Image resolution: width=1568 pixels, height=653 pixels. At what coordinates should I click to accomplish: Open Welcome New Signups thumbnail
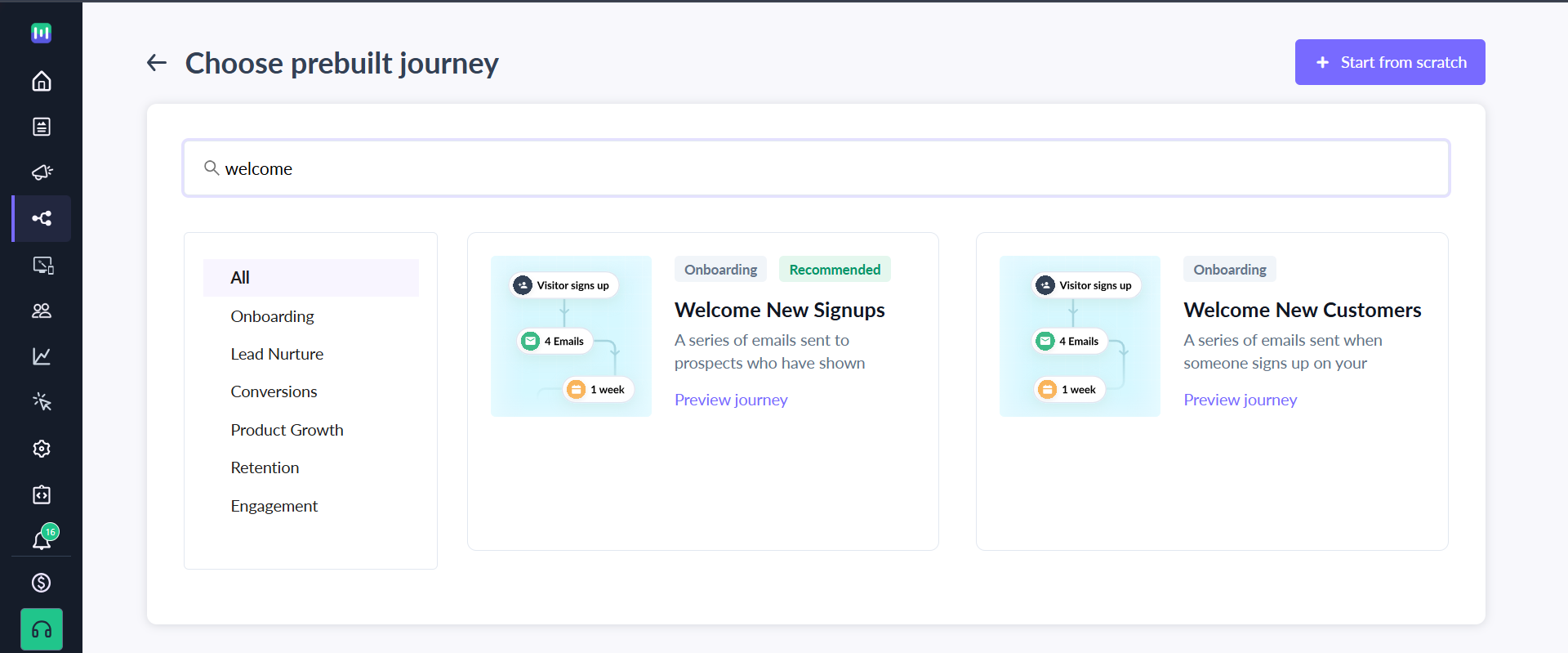[x=571, y=336]
